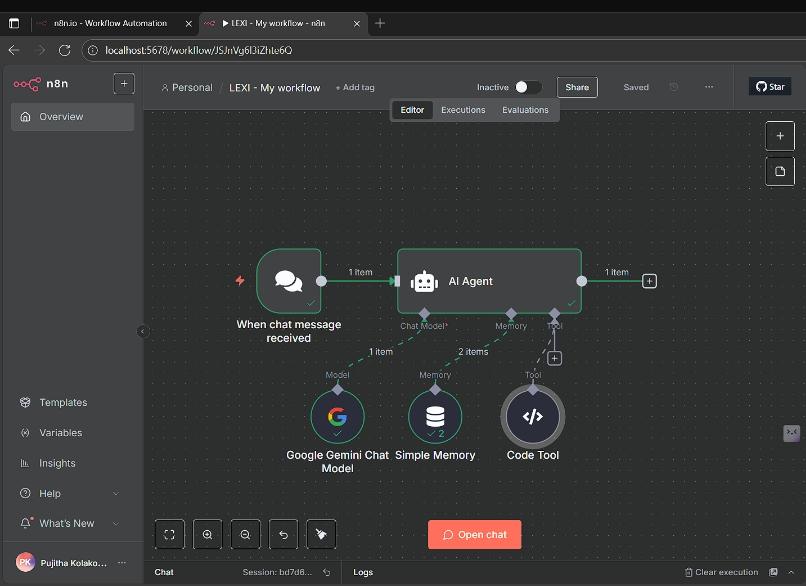
Task: Fit the workflow to view
Action: coord(169,535)
